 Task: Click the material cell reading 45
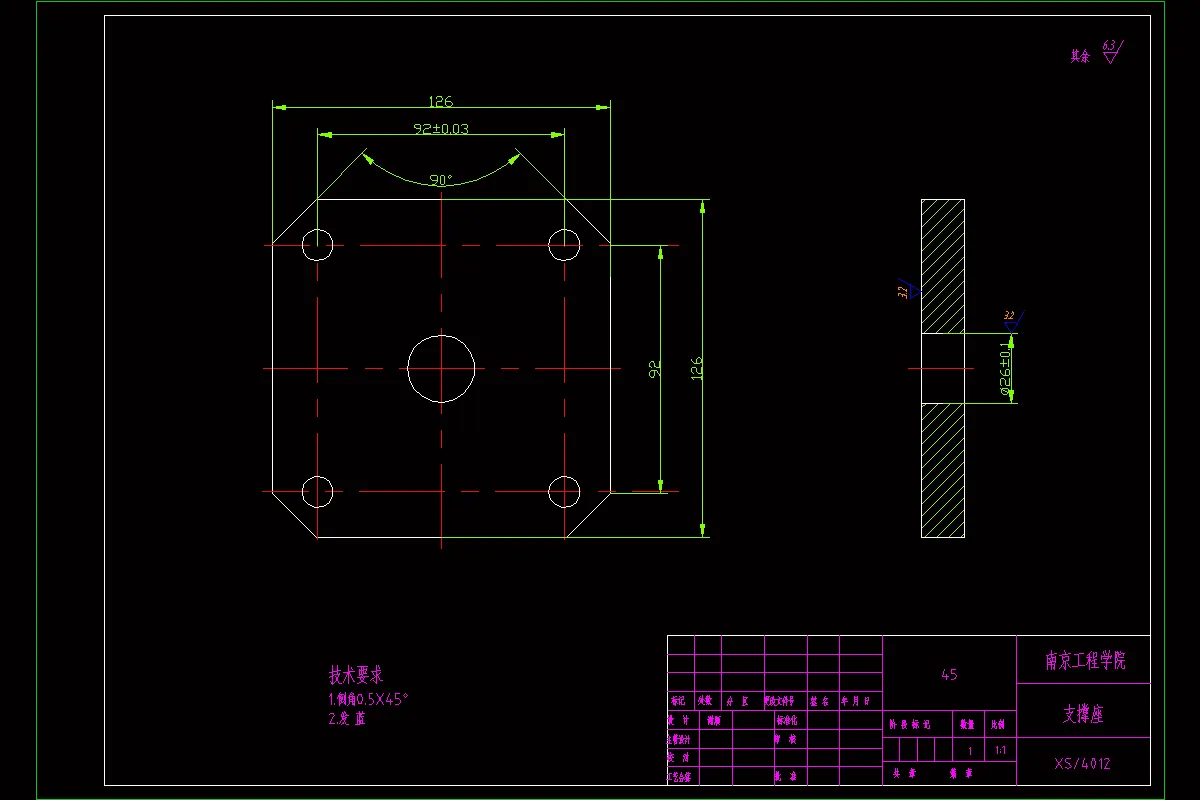(x=949, y=674)
